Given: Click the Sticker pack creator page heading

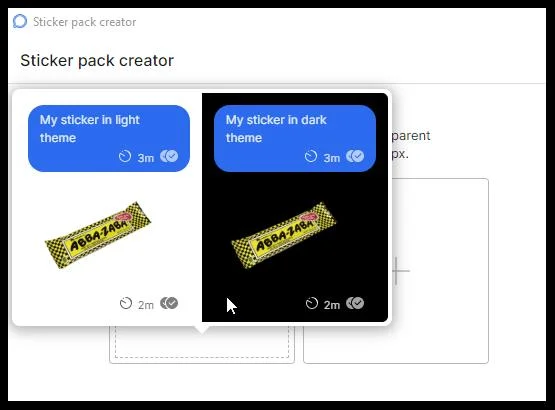Looking at the screenshot, I should (97, 60).
